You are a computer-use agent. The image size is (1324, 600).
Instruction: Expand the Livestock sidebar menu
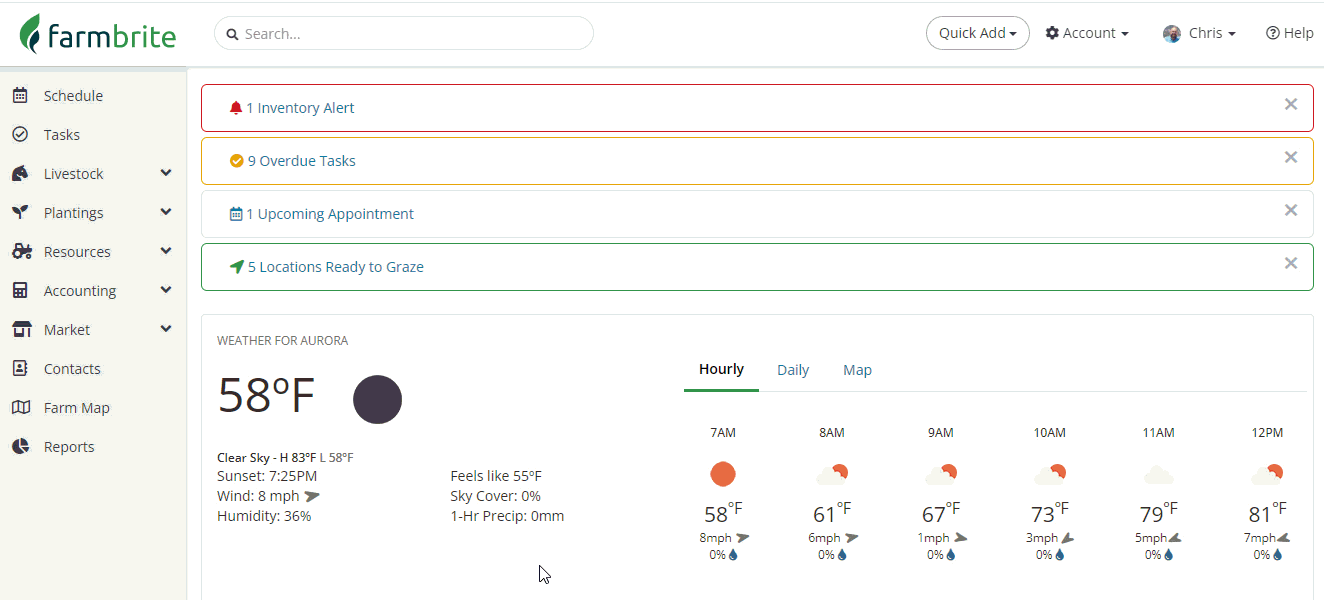click(x=166, y=174)
